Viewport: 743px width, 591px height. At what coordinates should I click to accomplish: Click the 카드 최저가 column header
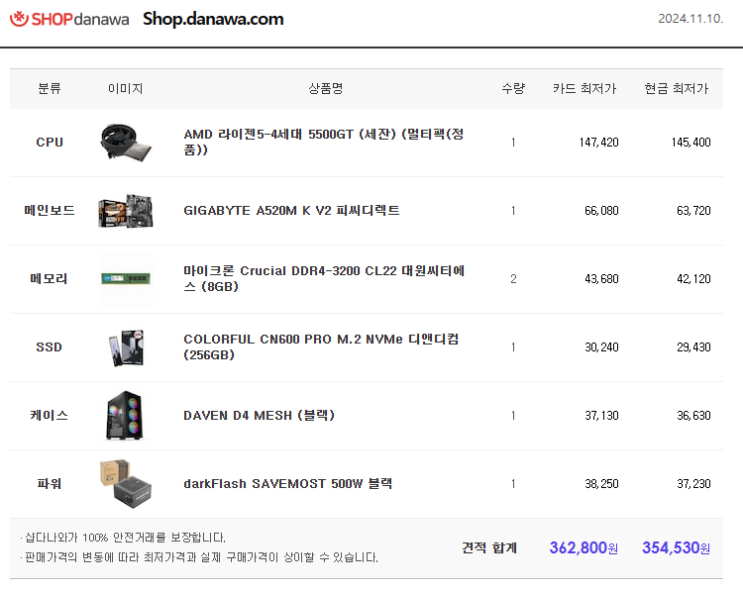(x=584, y=88)
